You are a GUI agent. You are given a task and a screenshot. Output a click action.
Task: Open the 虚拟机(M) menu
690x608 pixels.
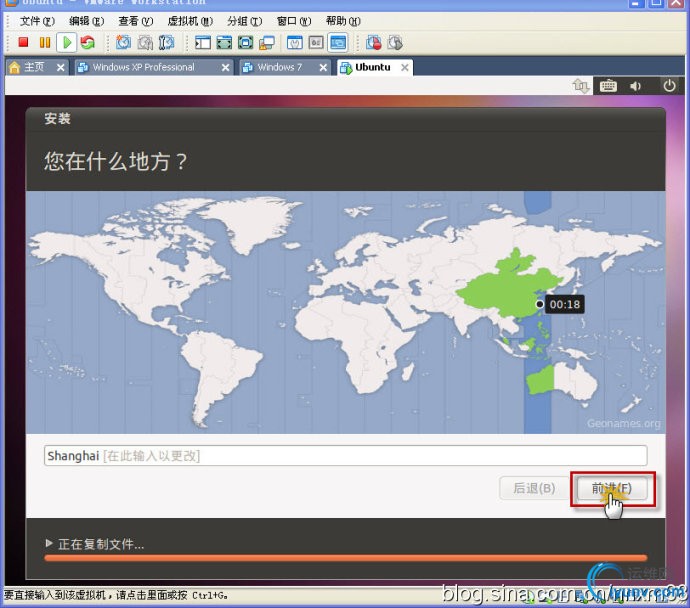click(190, 21)
